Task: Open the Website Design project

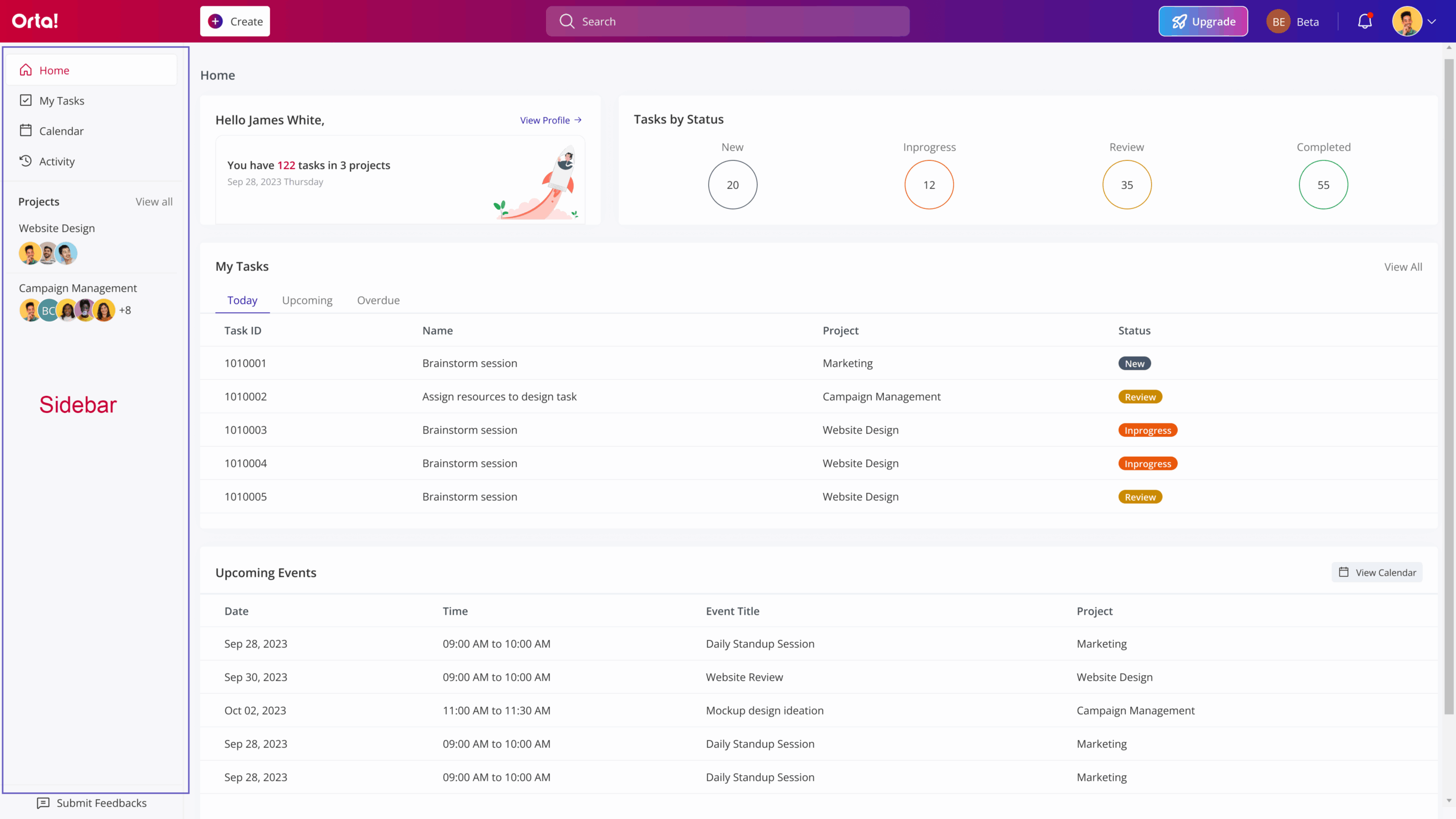Action: pos(57,228)
